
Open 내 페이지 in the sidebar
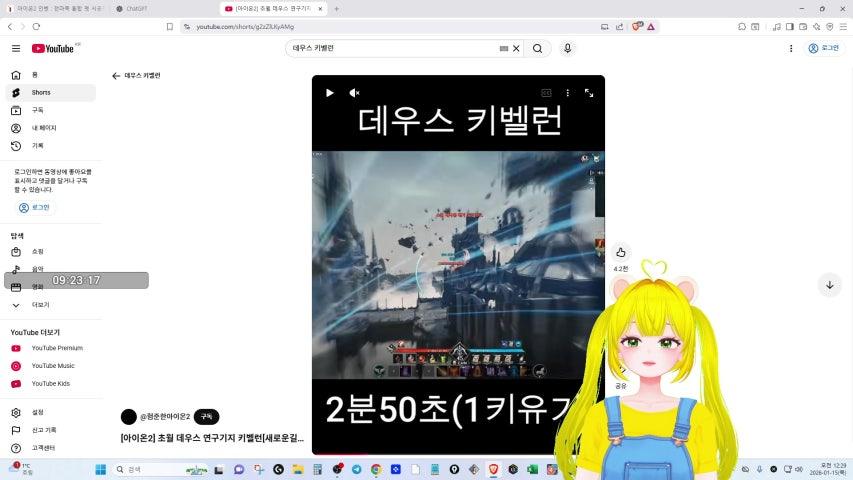[51, 128]
